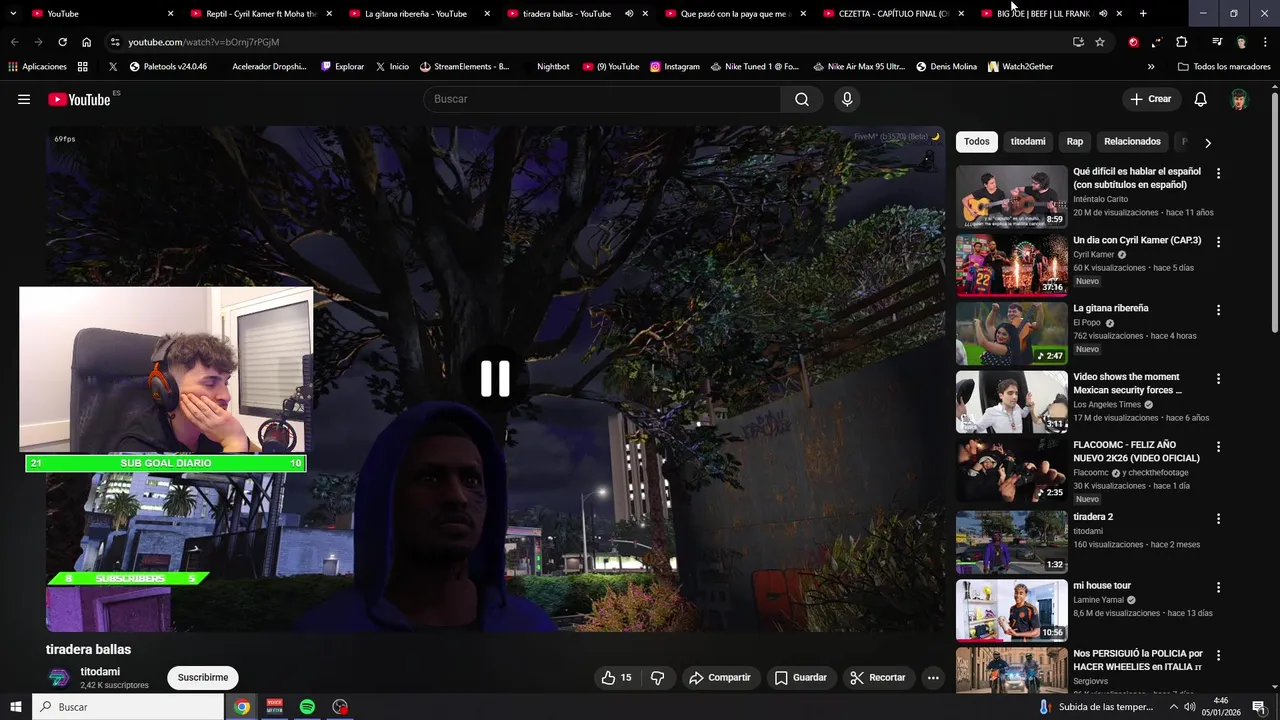Viewport: 1280px width, 720px height.
Task: Open the media controls music-note icon
Action: point(1217,42)
